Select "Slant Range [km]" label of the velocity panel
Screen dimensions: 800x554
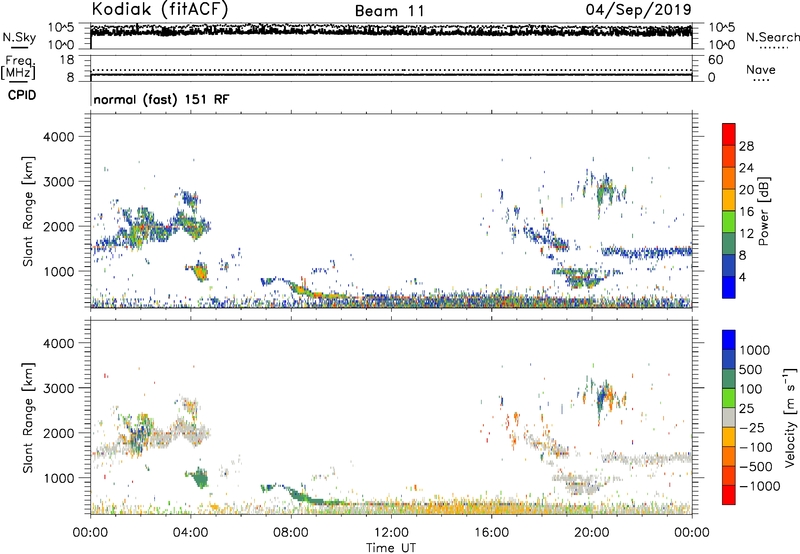click(28, 417)
